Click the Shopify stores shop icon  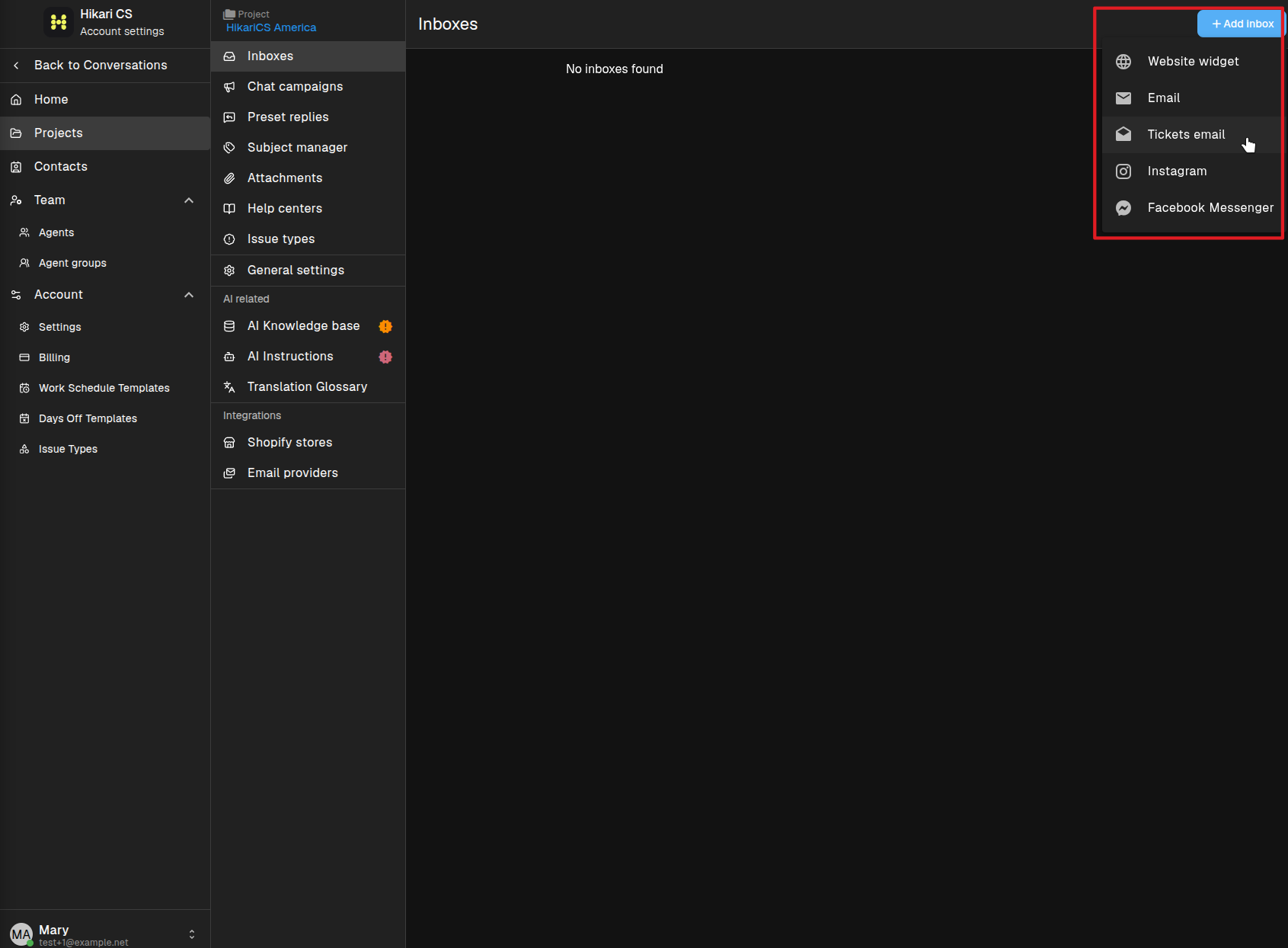click(229, 443)
